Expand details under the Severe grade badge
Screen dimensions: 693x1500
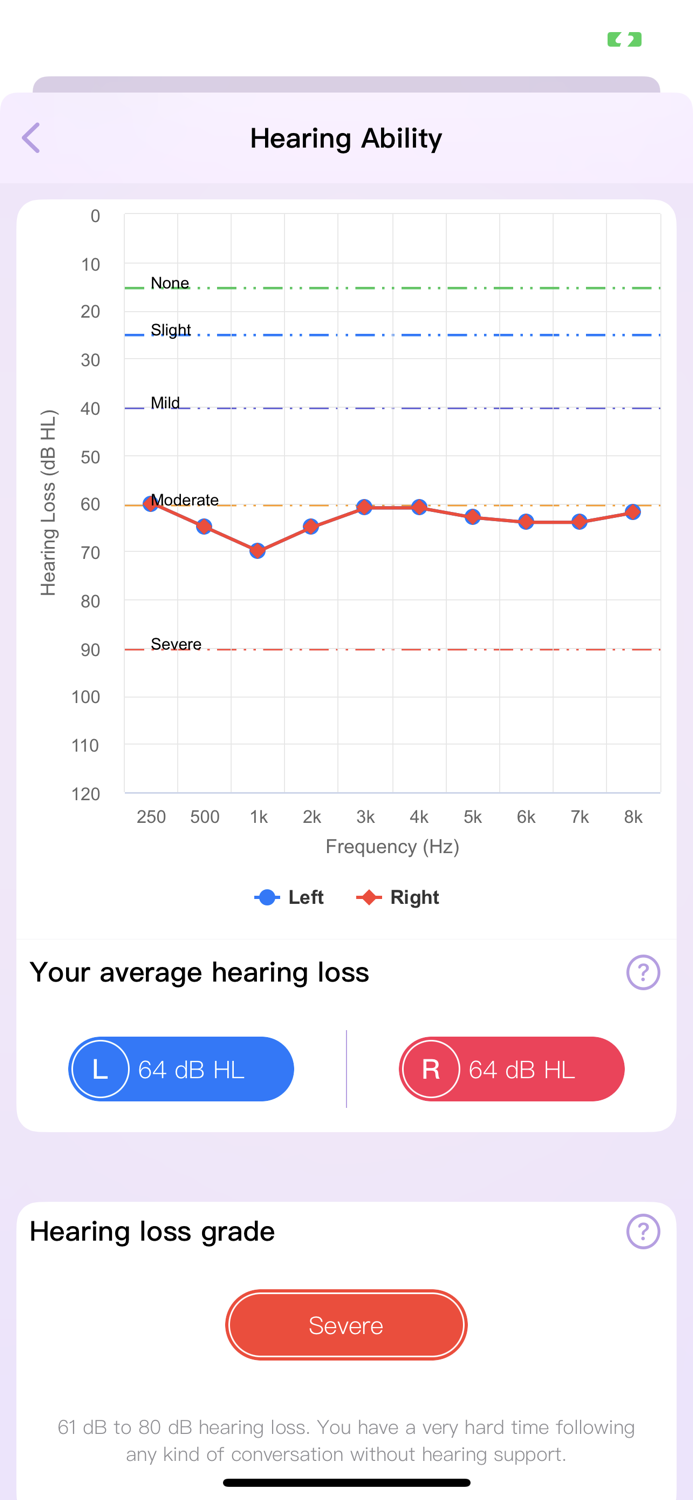[346, 1325]
